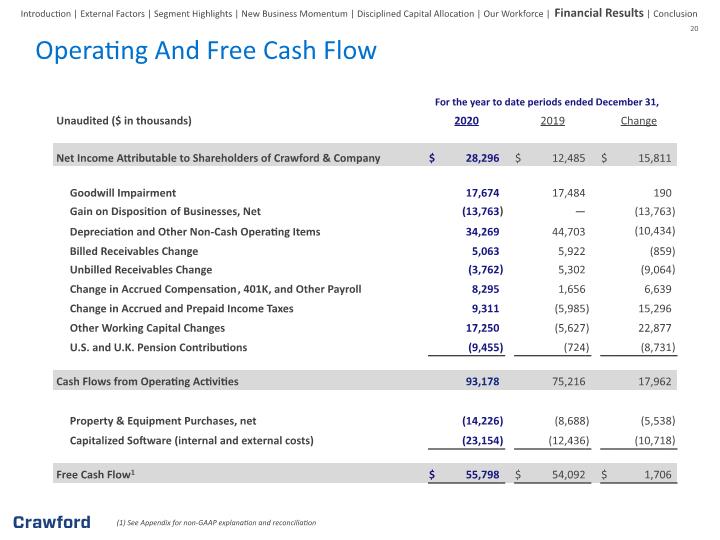
Task: Select Cash Flows from Operating Activities row
Action: tap(365, 381)
